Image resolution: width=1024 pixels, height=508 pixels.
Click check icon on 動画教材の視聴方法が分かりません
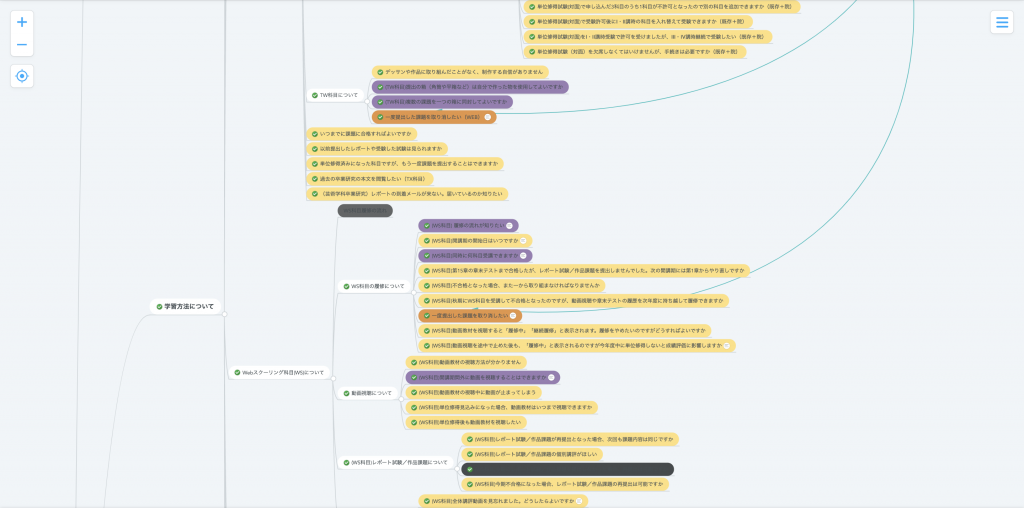coord(413,362)
